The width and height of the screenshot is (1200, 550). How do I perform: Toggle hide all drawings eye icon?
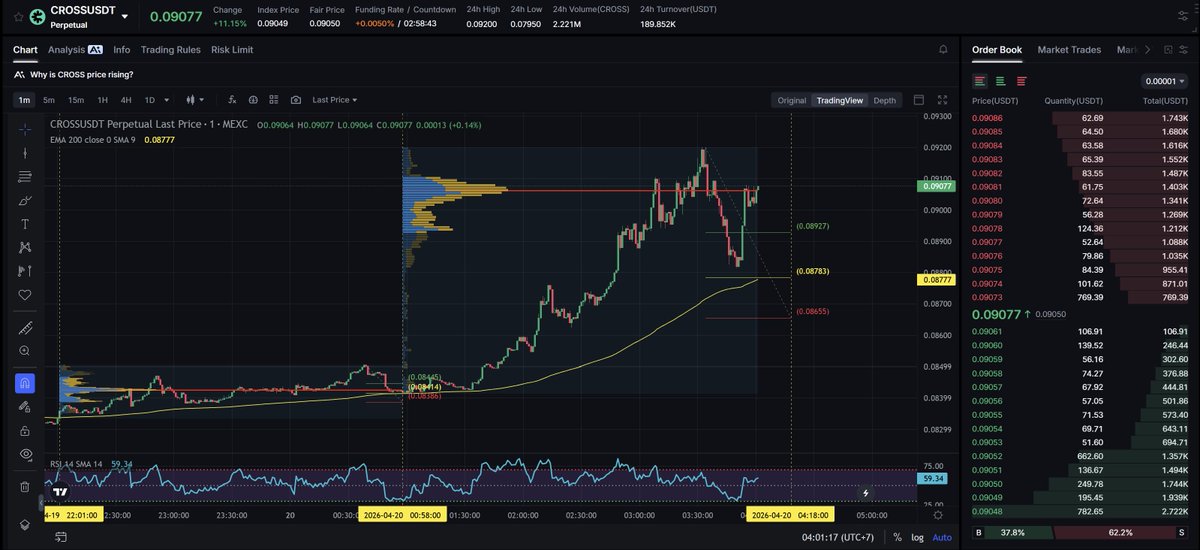click(x=24, y=454)
